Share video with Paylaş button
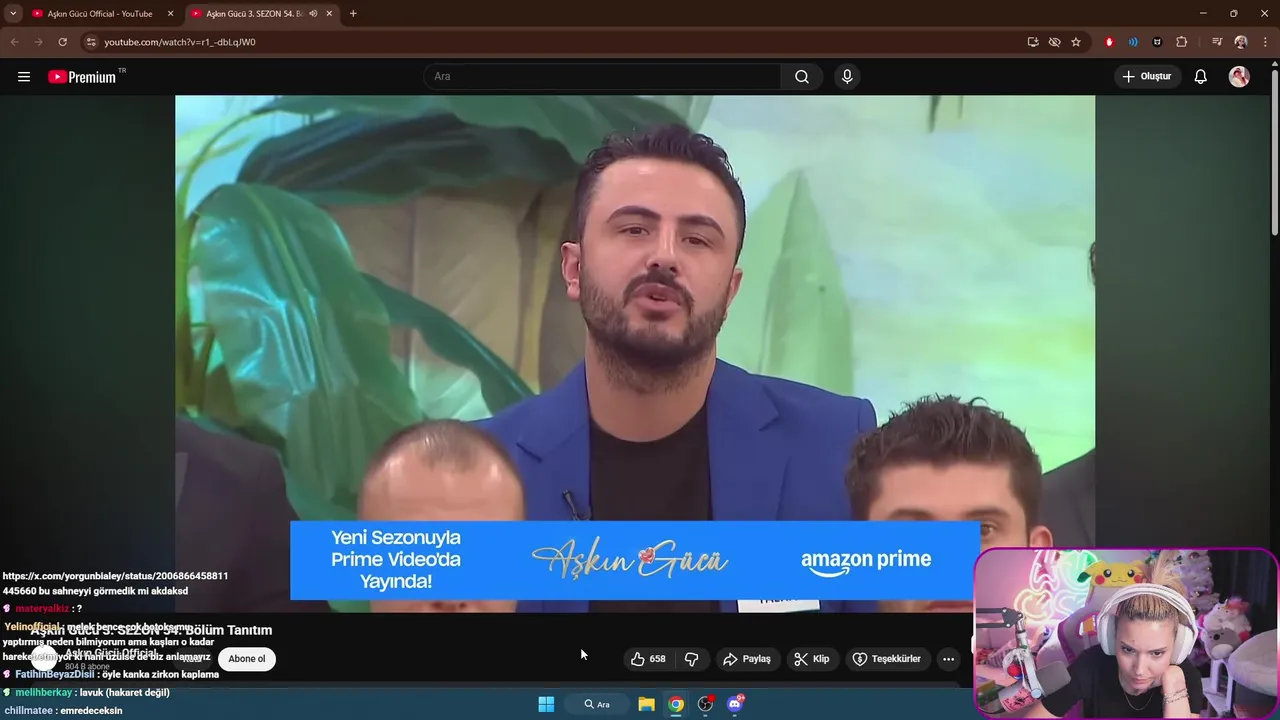The width and height of the screenshot is (1280, 720). point(747,659)
